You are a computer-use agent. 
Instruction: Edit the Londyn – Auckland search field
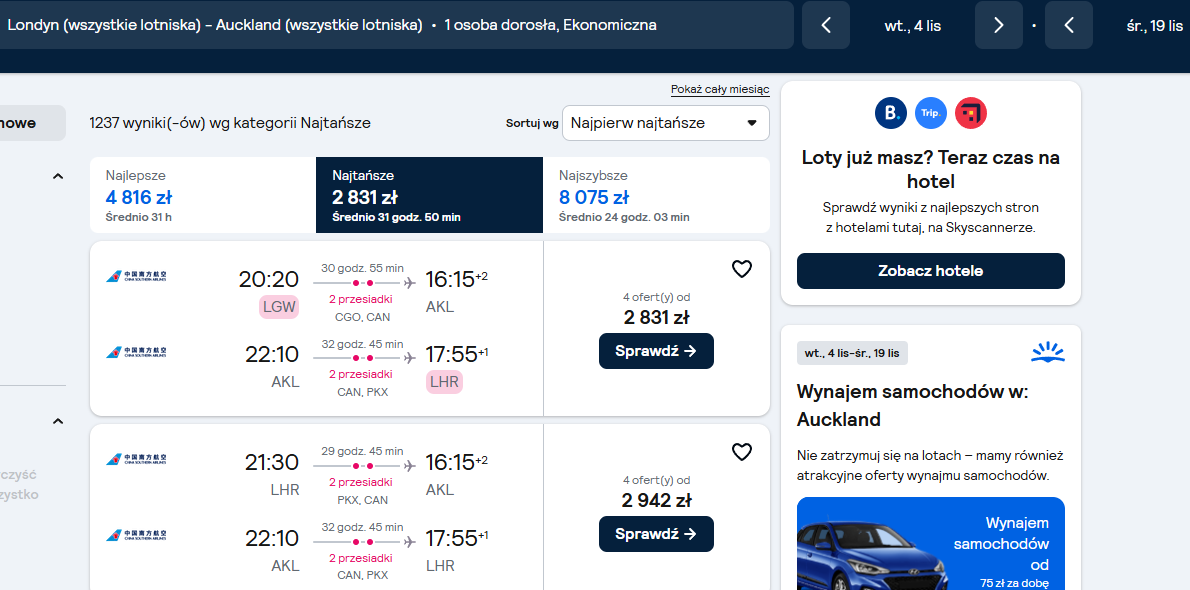tap(395, 25)
